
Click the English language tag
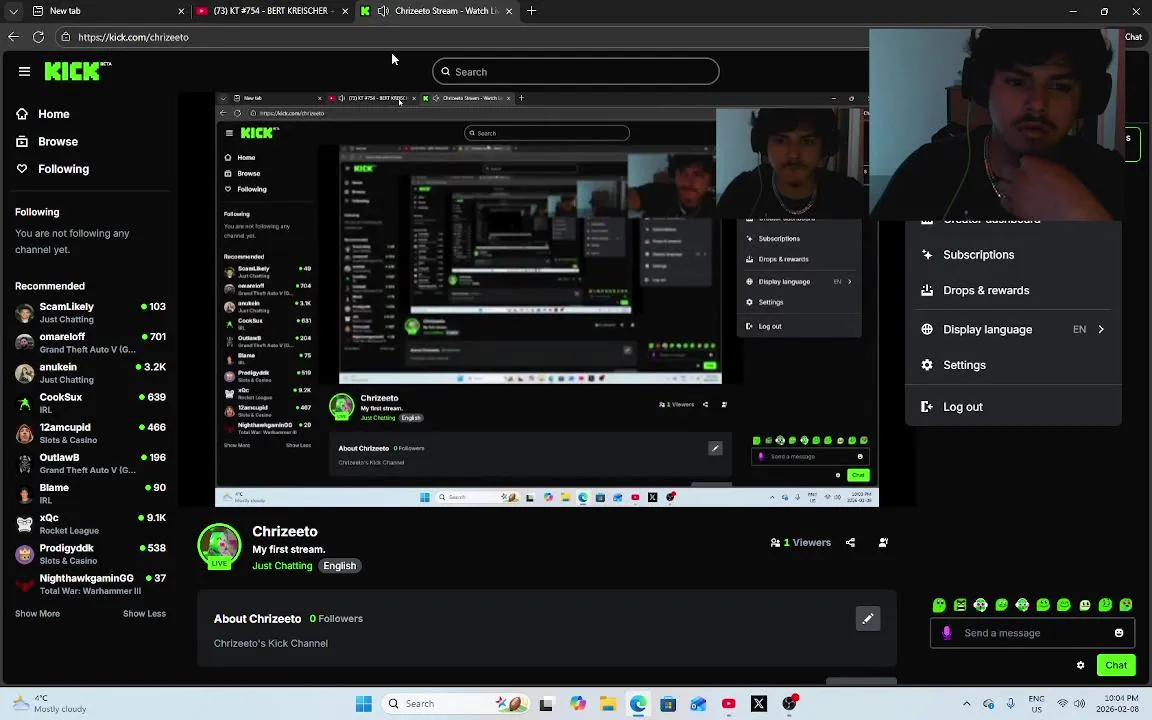click(x=339, y=566)
